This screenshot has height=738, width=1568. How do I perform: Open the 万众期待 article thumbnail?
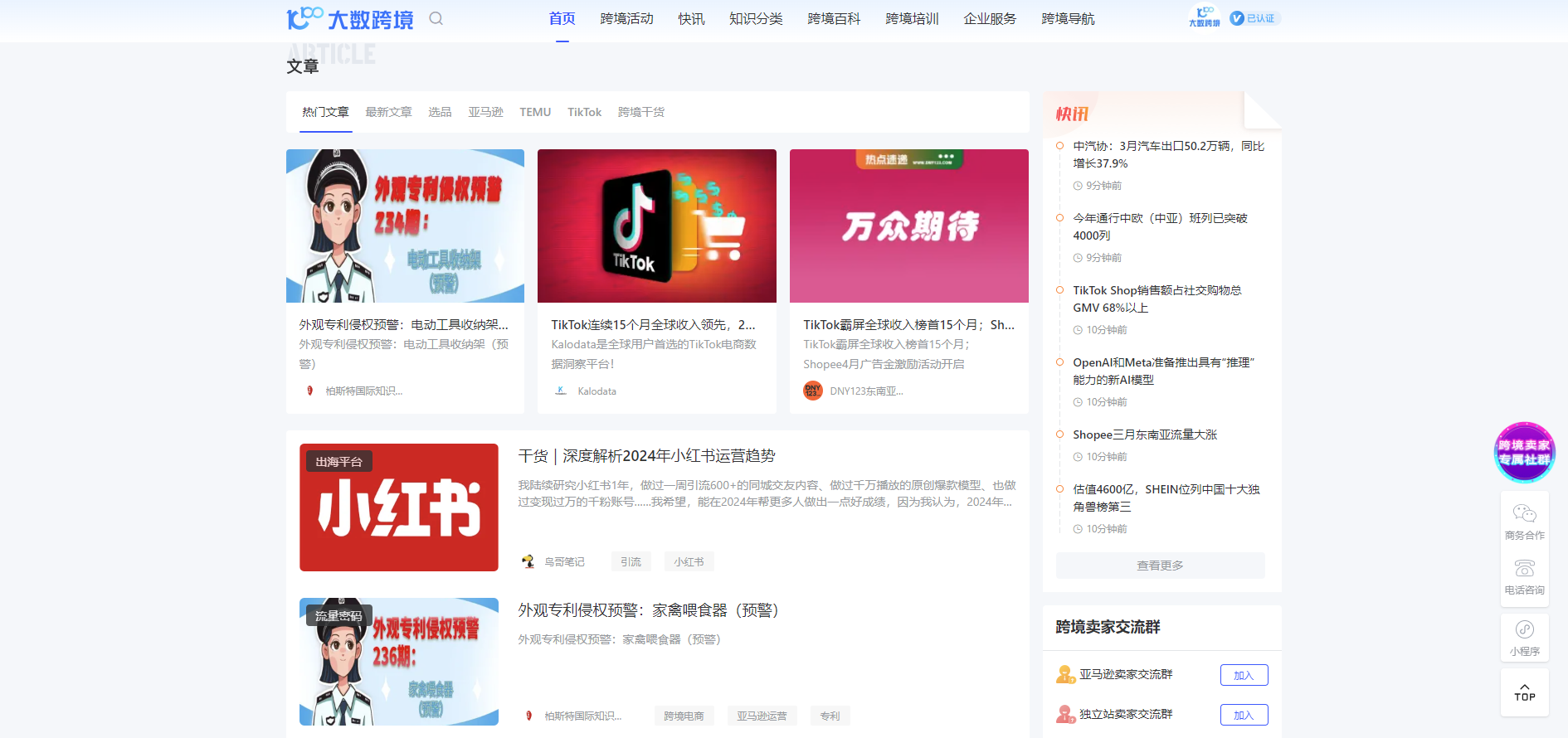[909, 226]
